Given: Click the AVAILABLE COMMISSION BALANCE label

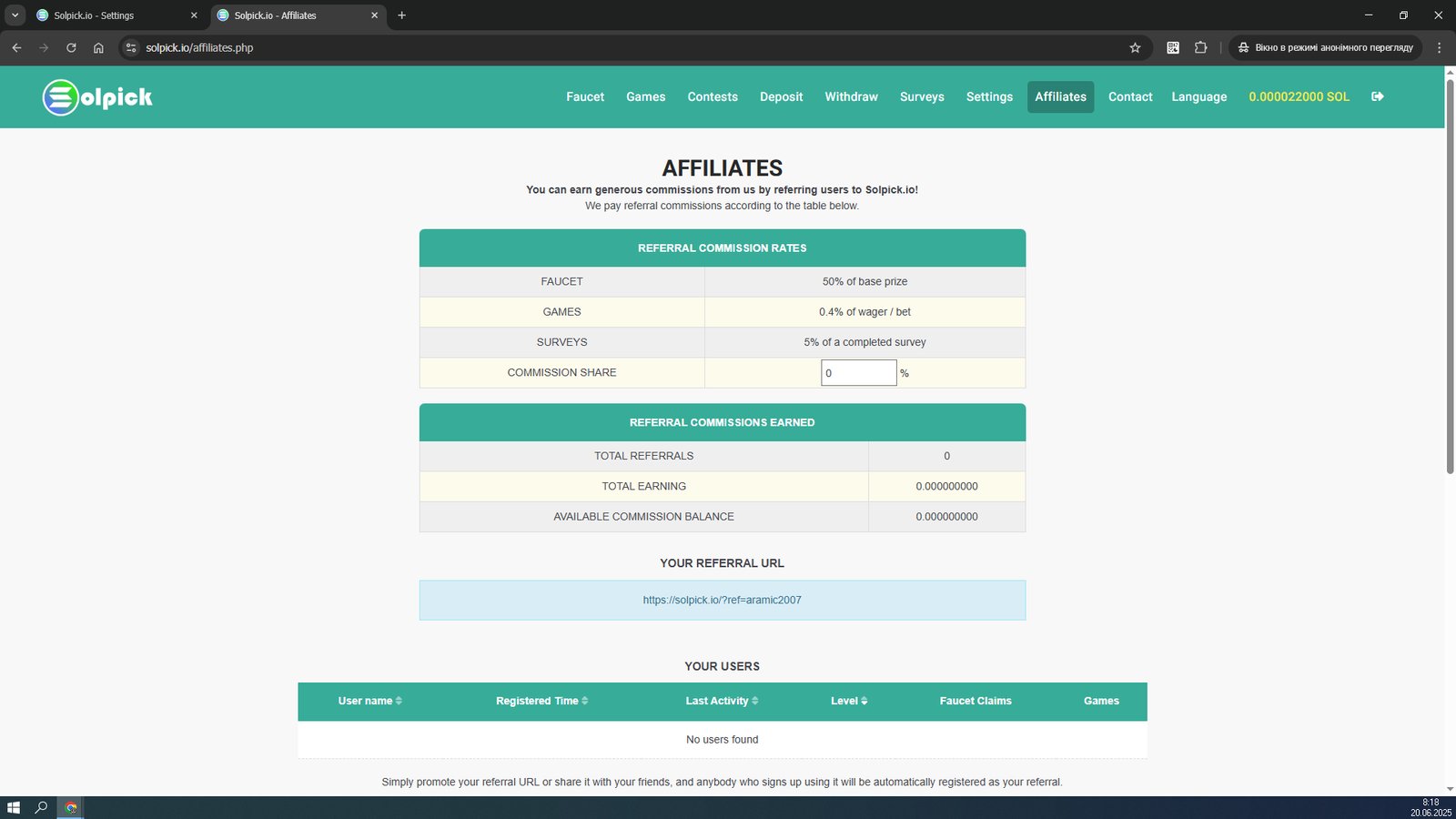Looking at the screenshot, I should point(644,517).
